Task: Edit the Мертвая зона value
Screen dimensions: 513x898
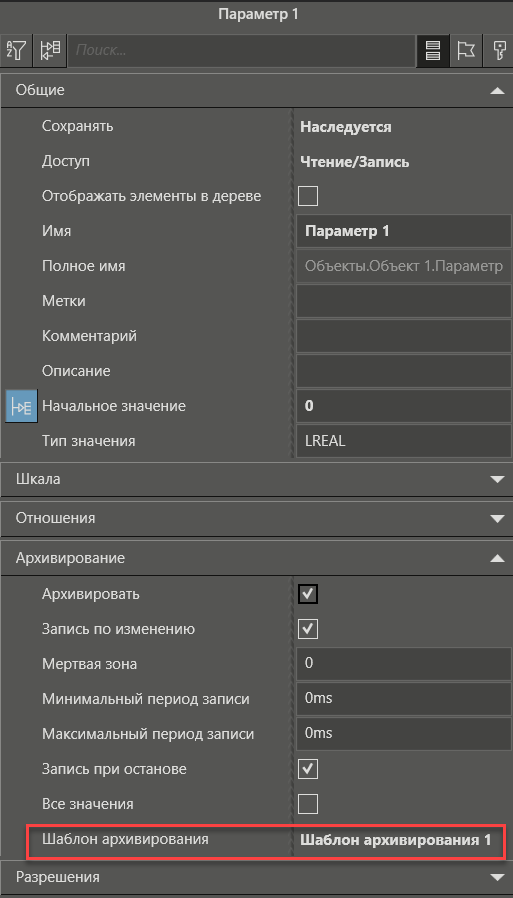Action: [404, 664]
